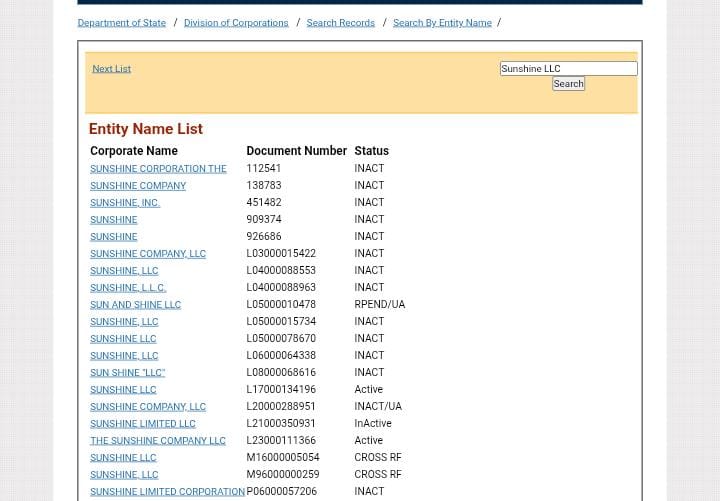Open the Department of State breadcrumb link

point(121,22)
